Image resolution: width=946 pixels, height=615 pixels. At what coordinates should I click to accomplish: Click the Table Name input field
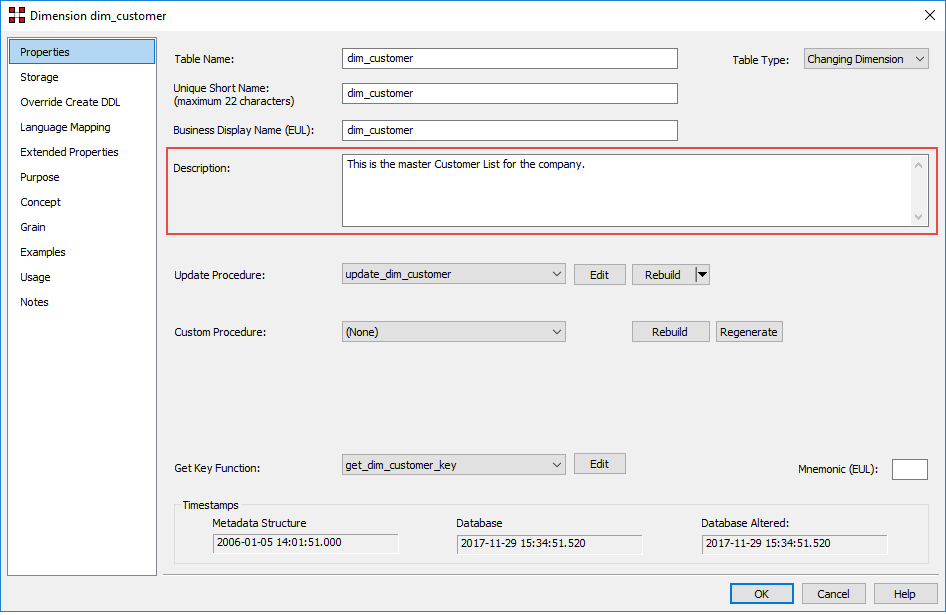pos(510,59)
